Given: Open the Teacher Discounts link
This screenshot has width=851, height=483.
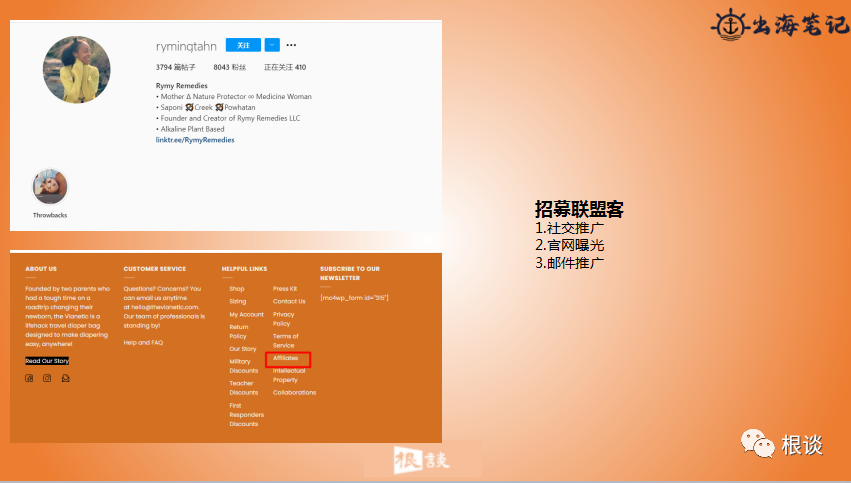Looking at the screenshot, I should (x=244, y=388).
